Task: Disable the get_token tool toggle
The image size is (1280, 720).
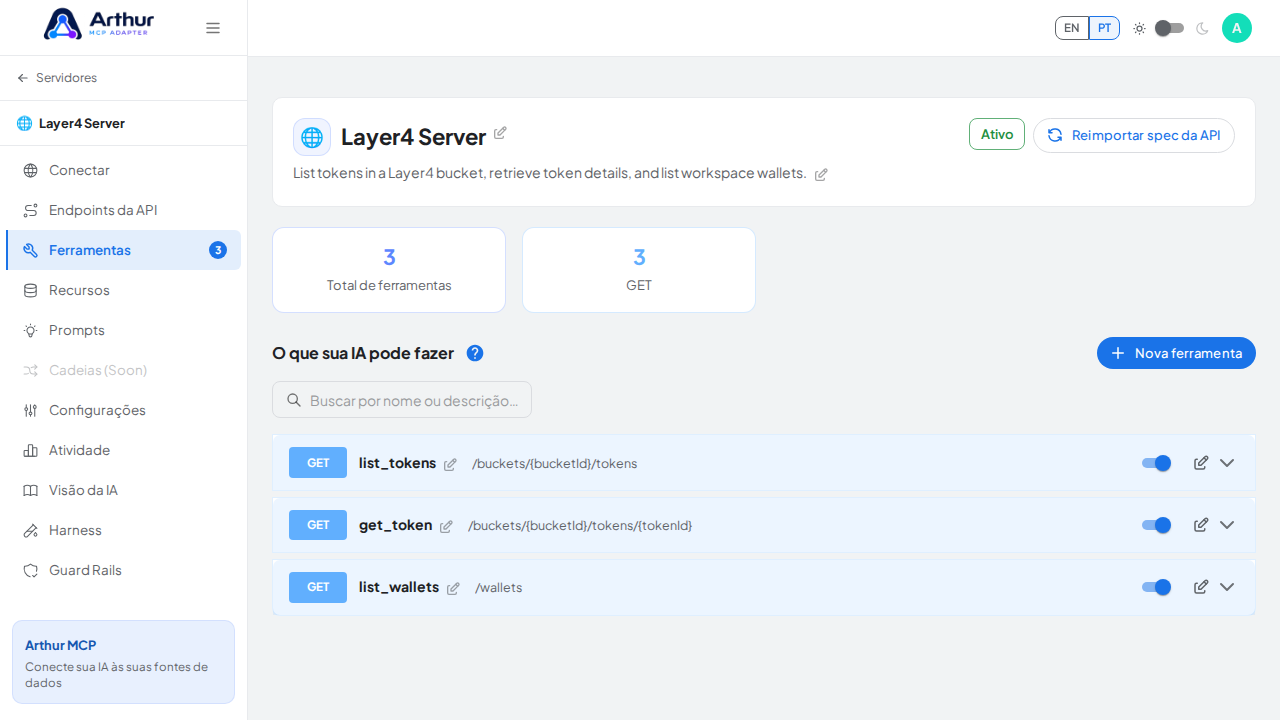Action: point(1157,525)
